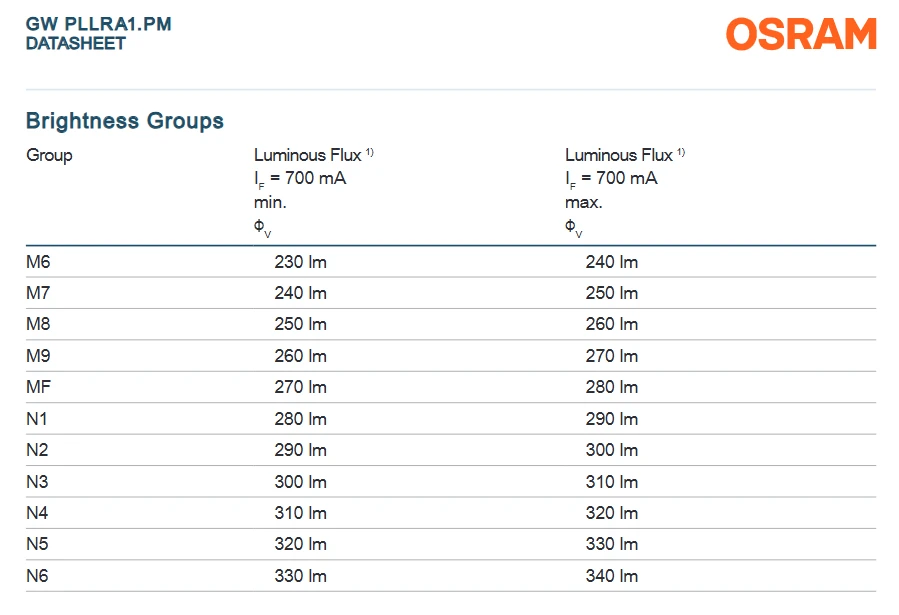Select the M6 group row label

click(38, 262)
